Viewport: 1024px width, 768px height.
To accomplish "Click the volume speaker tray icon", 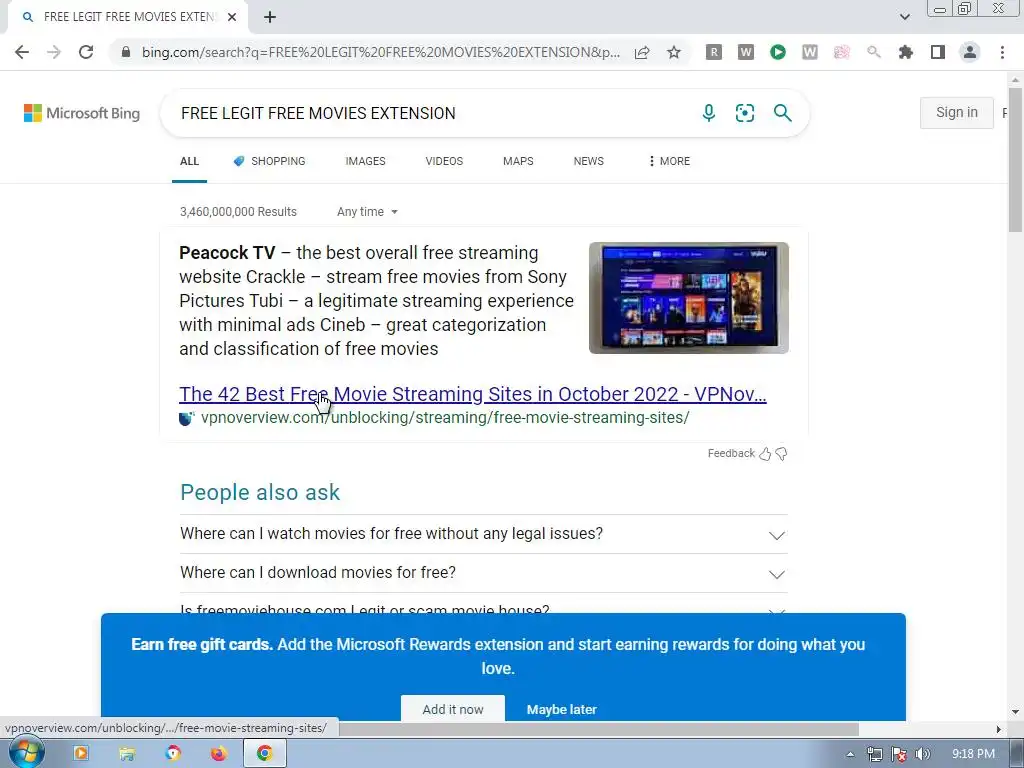I will tap(922, 754).
